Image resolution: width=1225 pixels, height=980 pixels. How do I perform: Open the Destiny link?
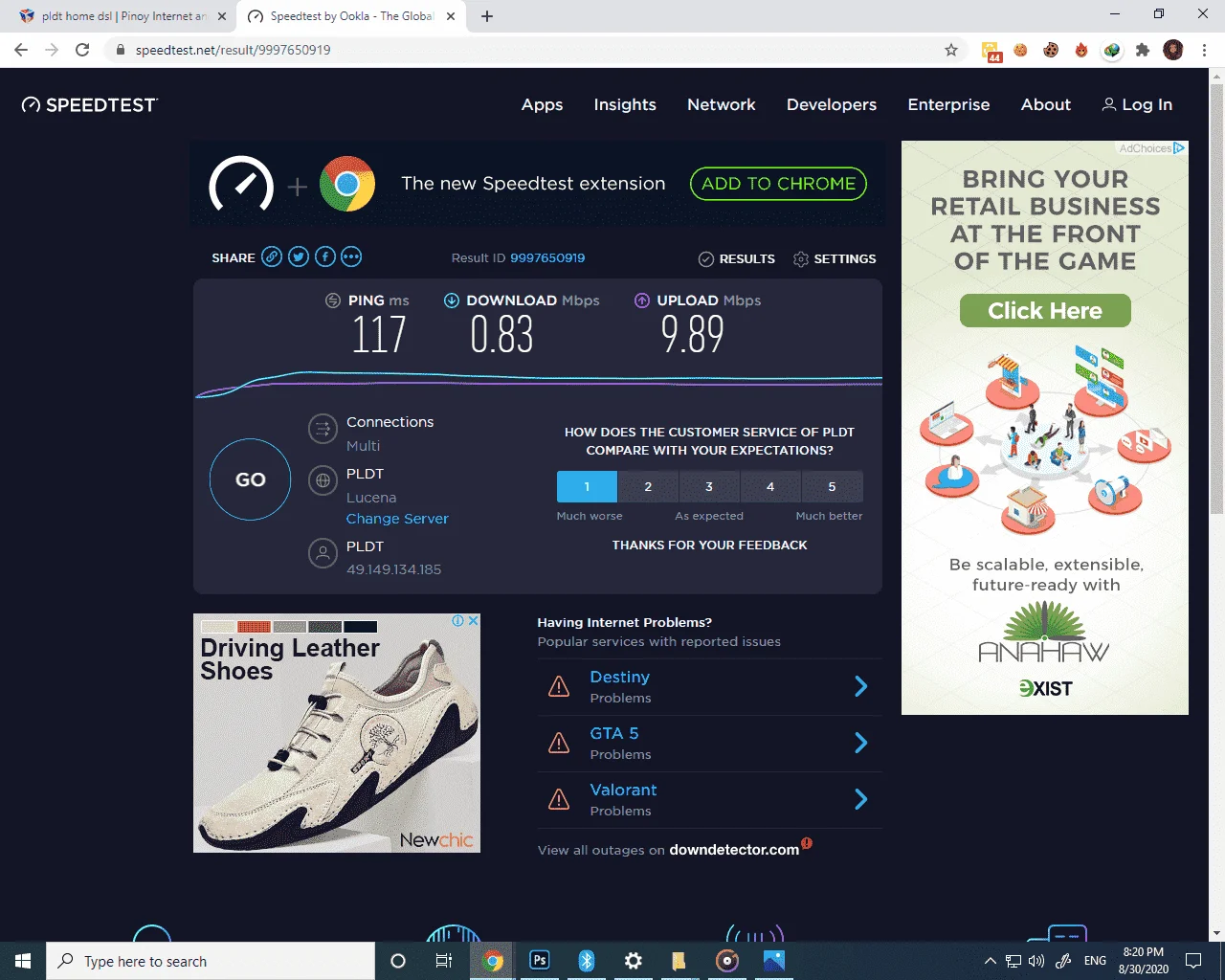pyautogui.click(x=619, y=677)
